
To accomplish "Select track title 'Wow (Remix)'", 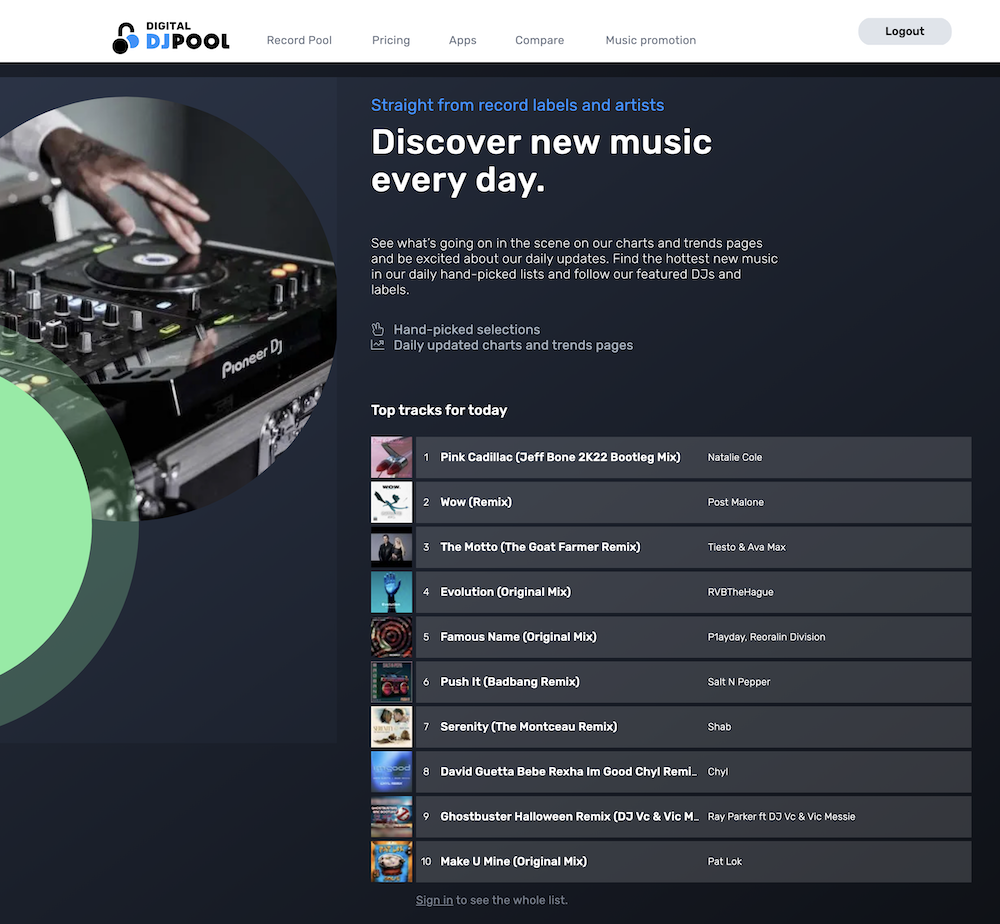I will (x=476, y=502).
